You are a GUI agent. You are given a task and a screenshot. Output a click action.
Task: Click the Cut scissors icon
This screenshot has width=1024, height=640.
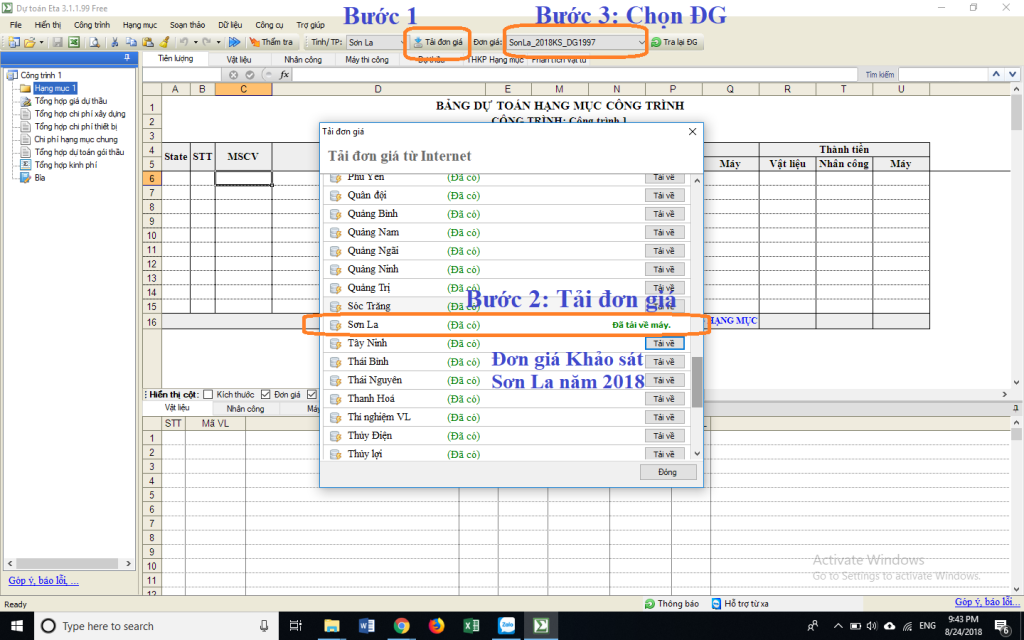pyautogui.click(x=116, y=42)
